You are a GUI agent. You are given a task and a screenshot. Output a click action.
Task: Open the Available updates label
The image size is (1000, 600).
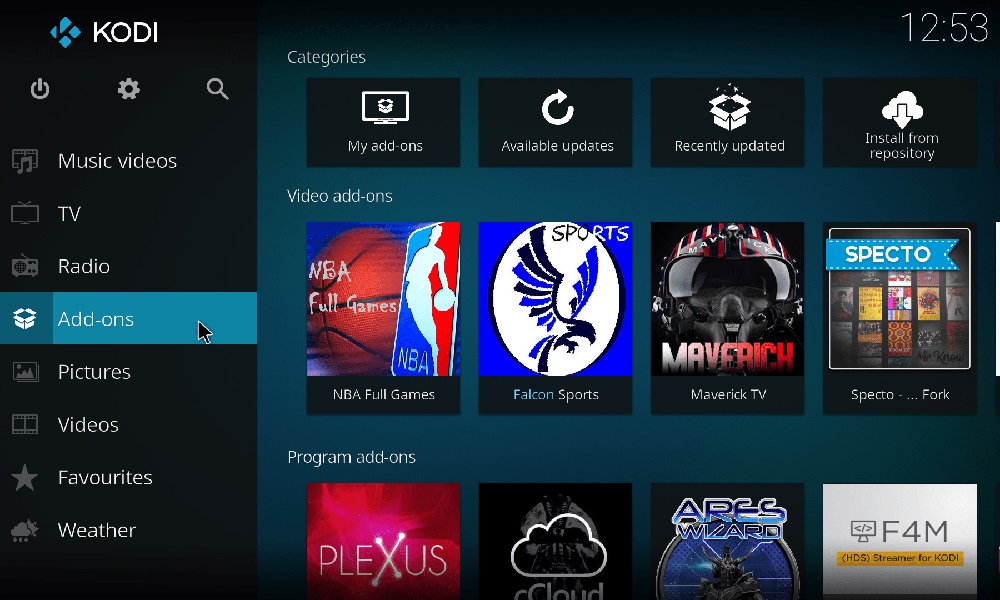tap(557, 146)
